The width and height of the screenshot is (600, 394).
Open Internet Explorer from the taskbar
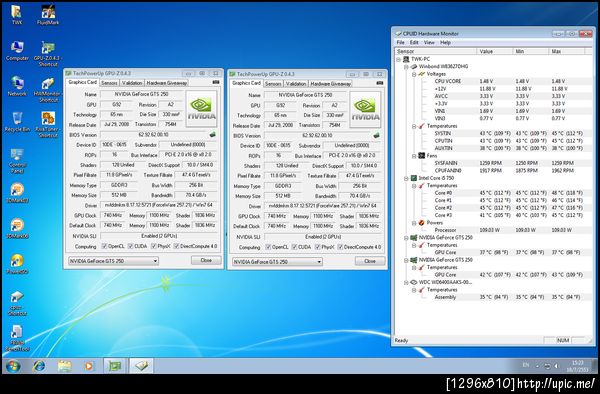tap(39, 366)
